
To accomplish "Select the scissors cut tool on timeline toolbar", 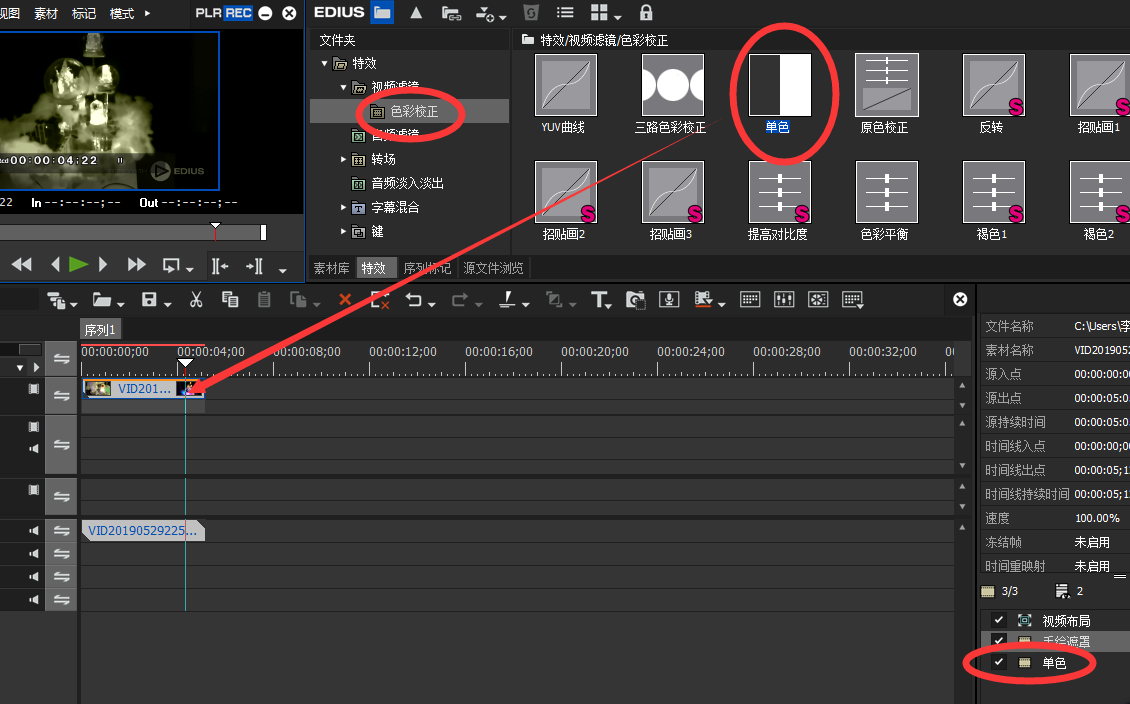I will coord(196,299).
